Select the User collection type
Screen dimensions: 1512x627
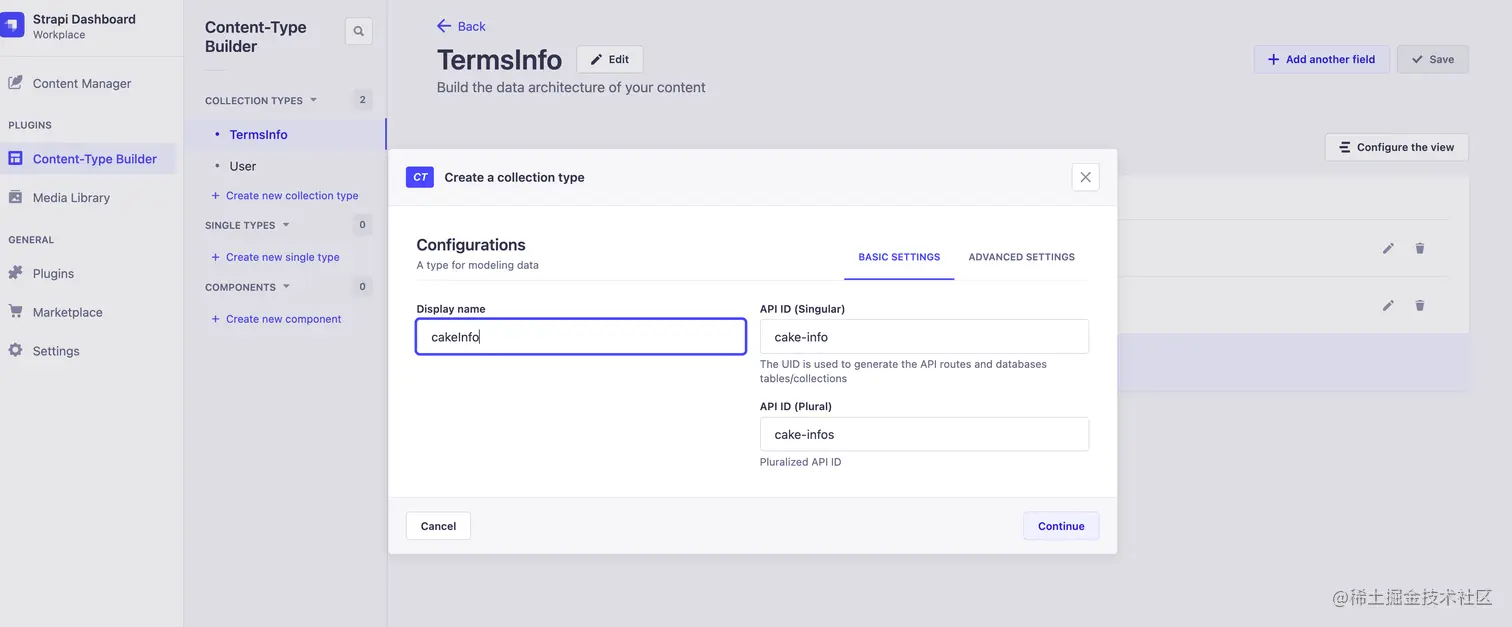(243, 167)
